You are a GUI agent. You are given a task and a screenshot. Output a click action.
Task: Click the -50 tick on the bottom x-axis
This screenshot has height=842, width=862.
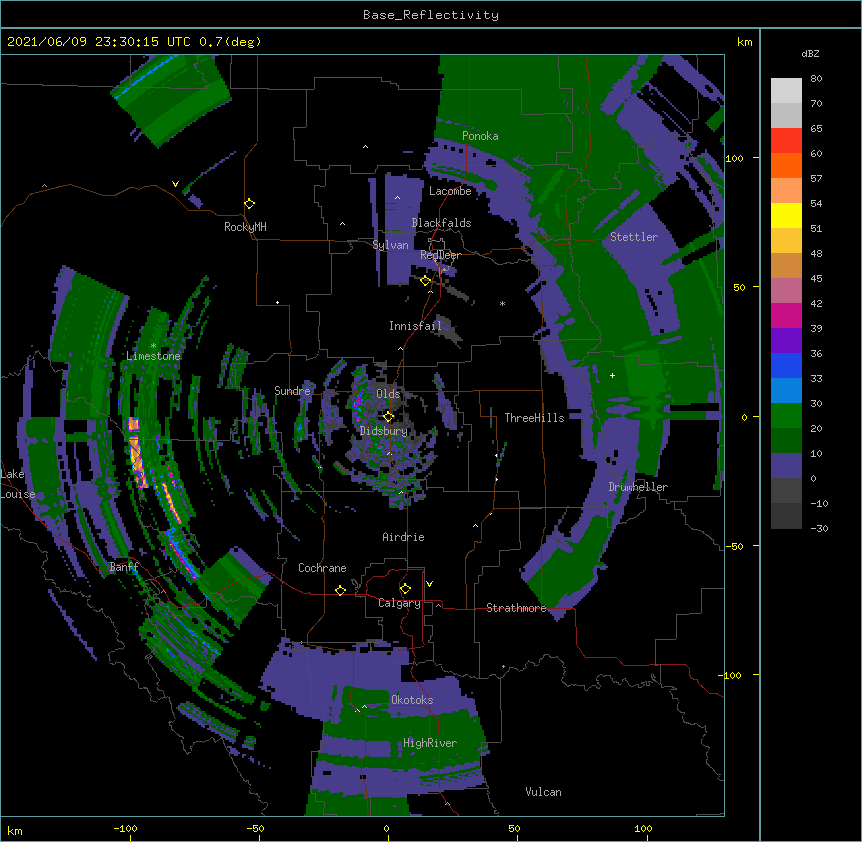255,828
